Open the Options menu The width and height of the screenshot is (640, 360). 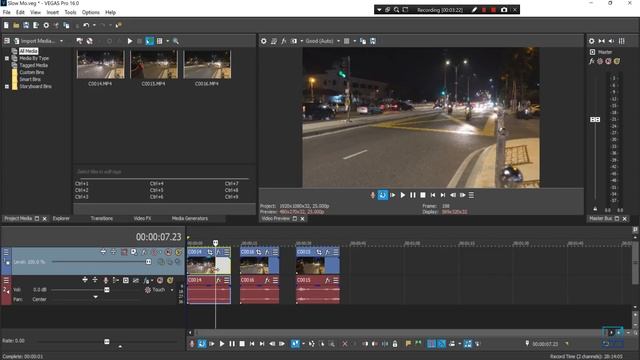pyautogui.click(x=91, y=12)
